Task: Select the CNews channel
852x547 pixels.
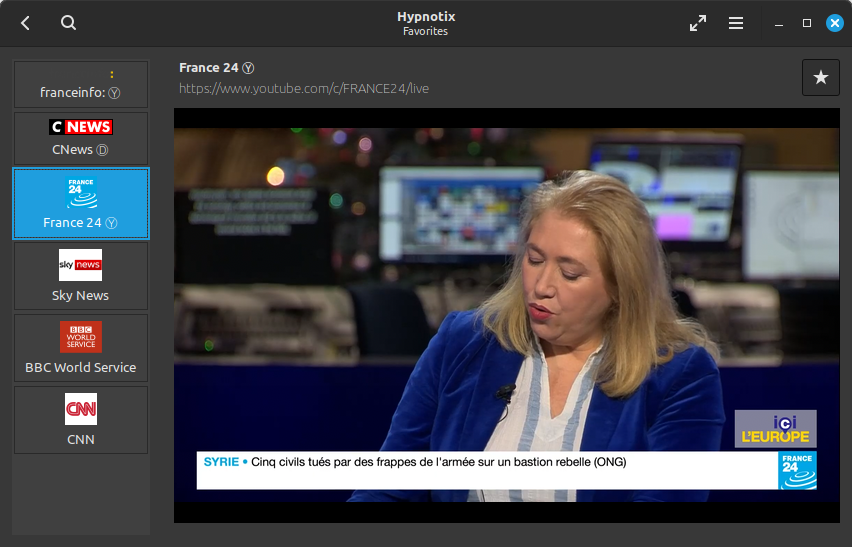Action: 81,139
